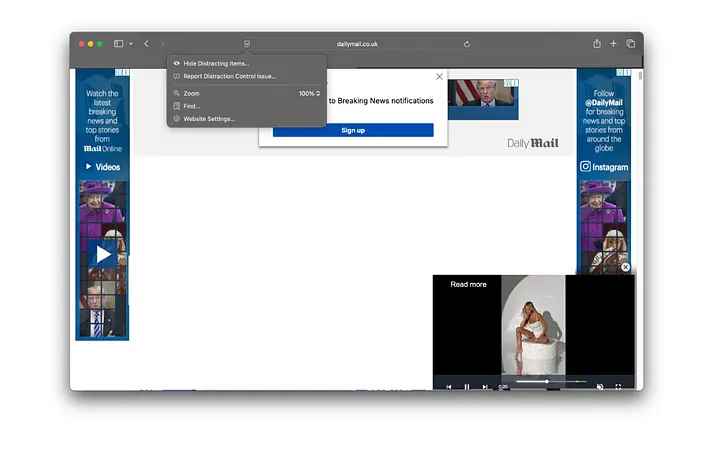Choose Report Distraction Control Issue
Image resolution: width=720 pixels, height=454 pixels.
(229, 76)
